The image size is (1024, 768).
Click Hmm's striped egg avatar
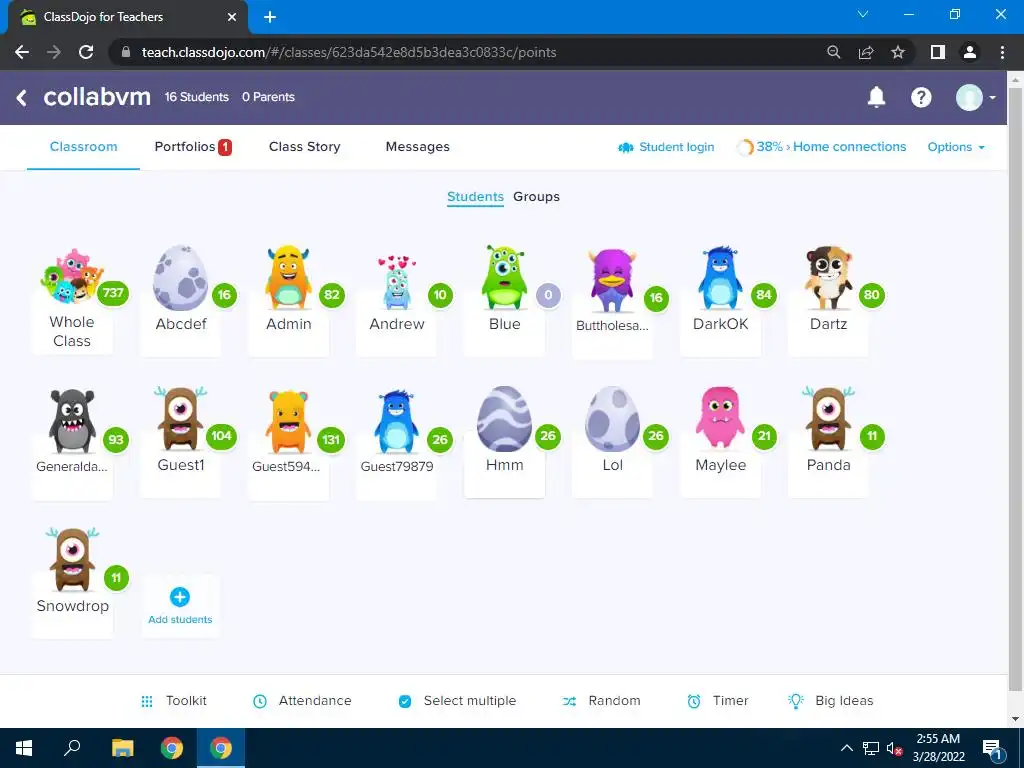pyautogui.click(x=504, y=419)
